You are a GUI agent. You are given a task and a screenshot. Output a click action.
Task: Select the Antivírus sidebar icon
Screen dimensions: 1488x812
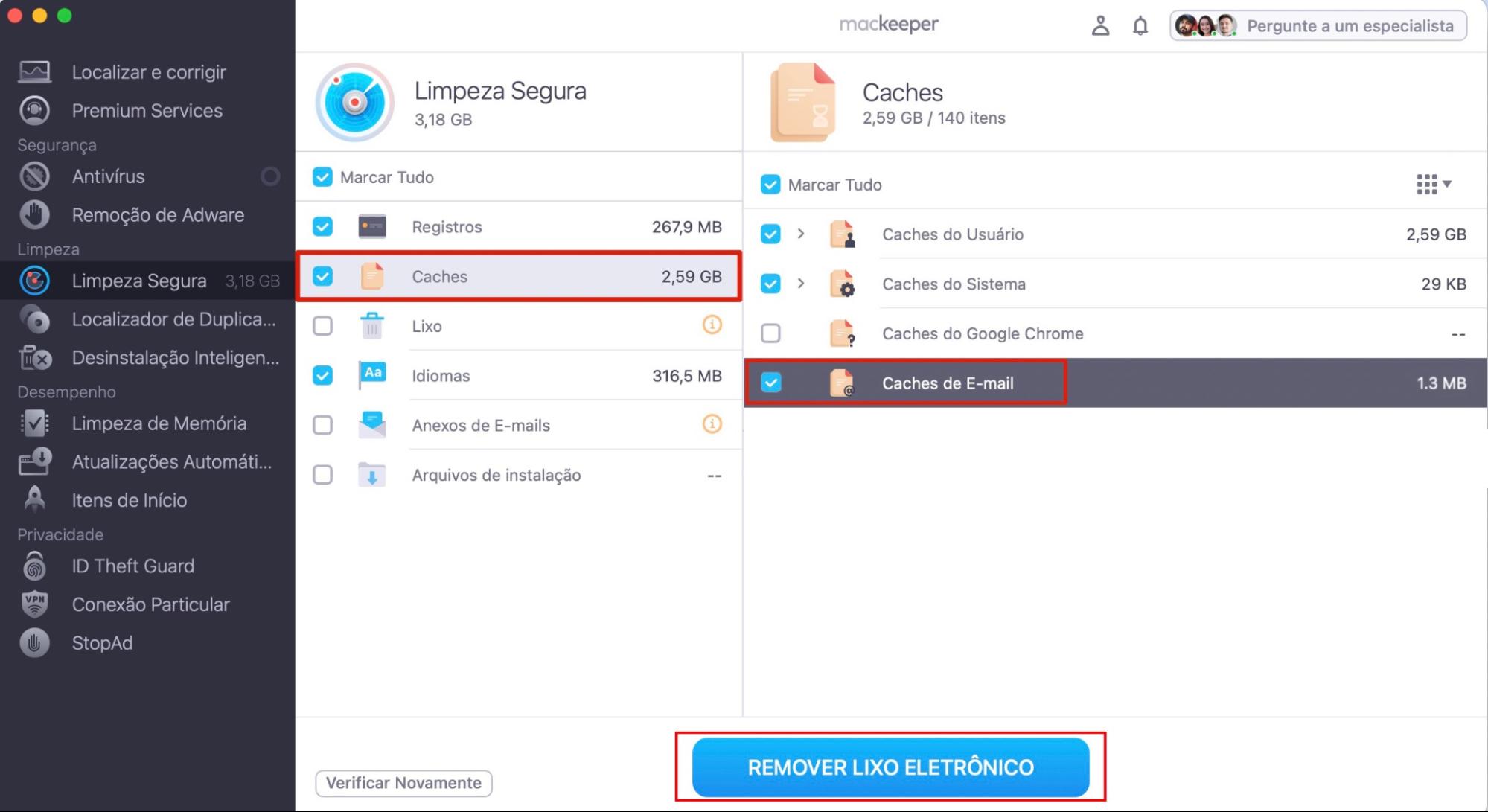tap(34, 176)
